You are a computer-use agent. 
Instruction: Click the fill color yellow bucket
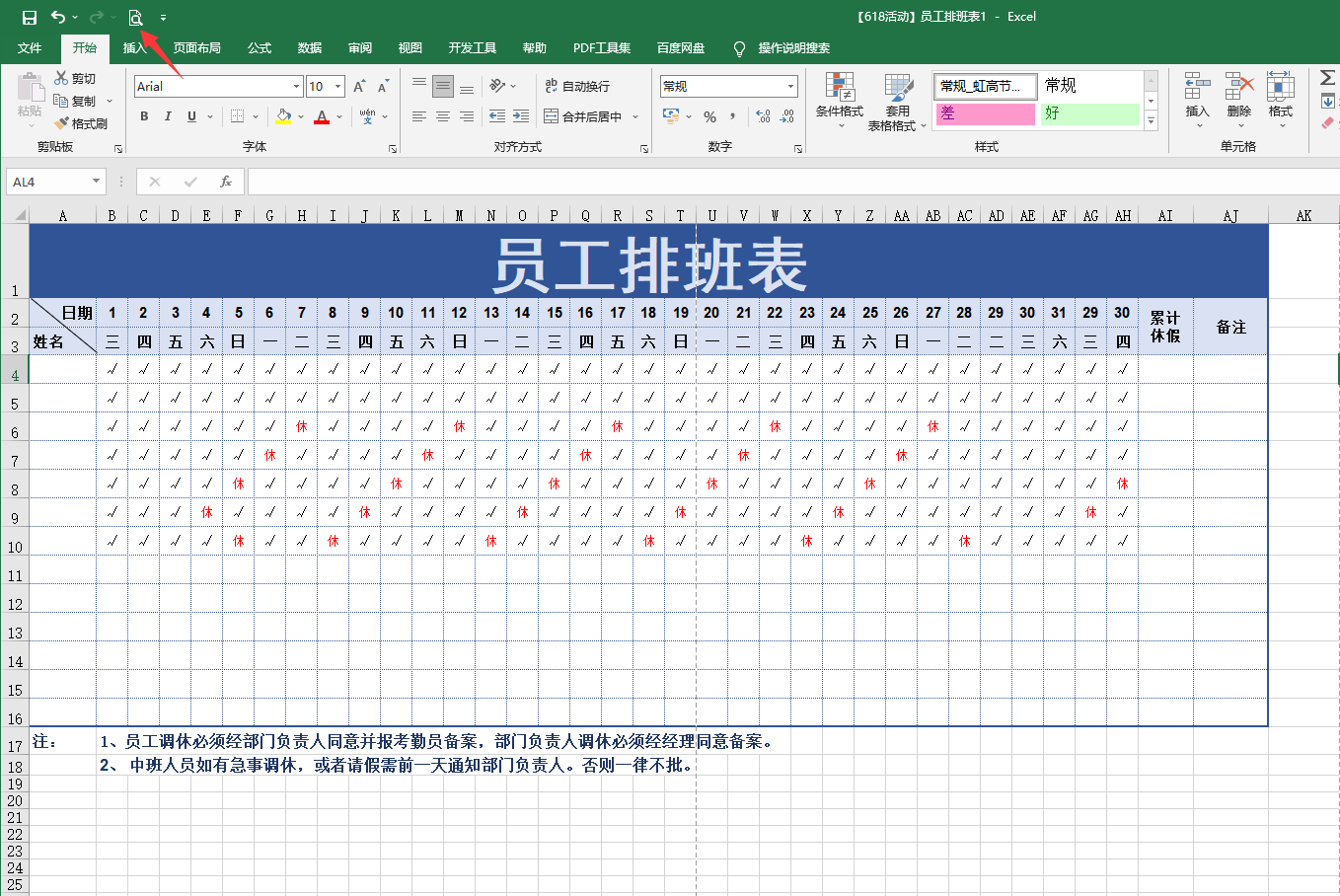(x=284, y=116)
